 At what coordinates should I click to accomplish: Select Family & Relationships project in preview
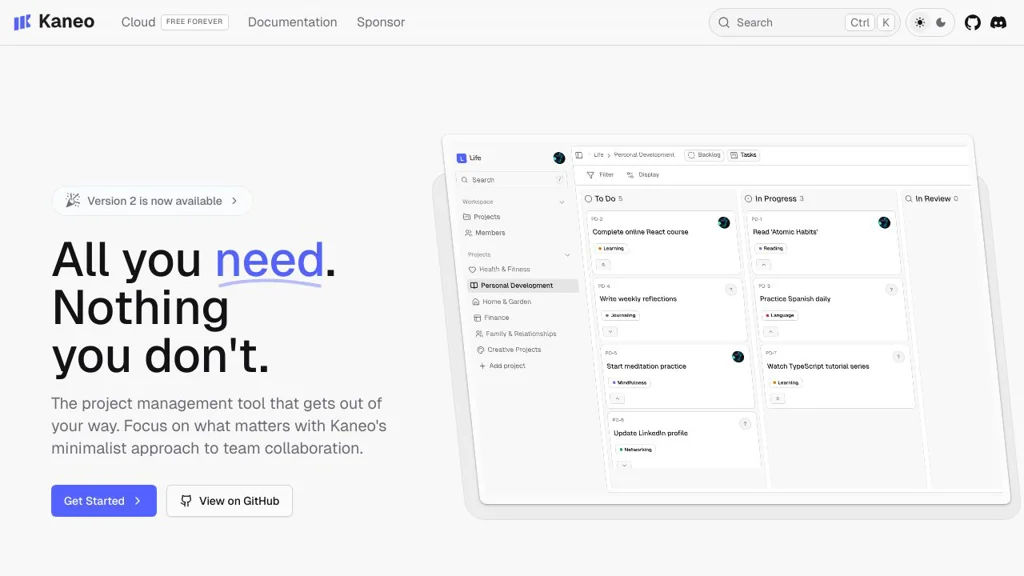(x=516, y=334)
